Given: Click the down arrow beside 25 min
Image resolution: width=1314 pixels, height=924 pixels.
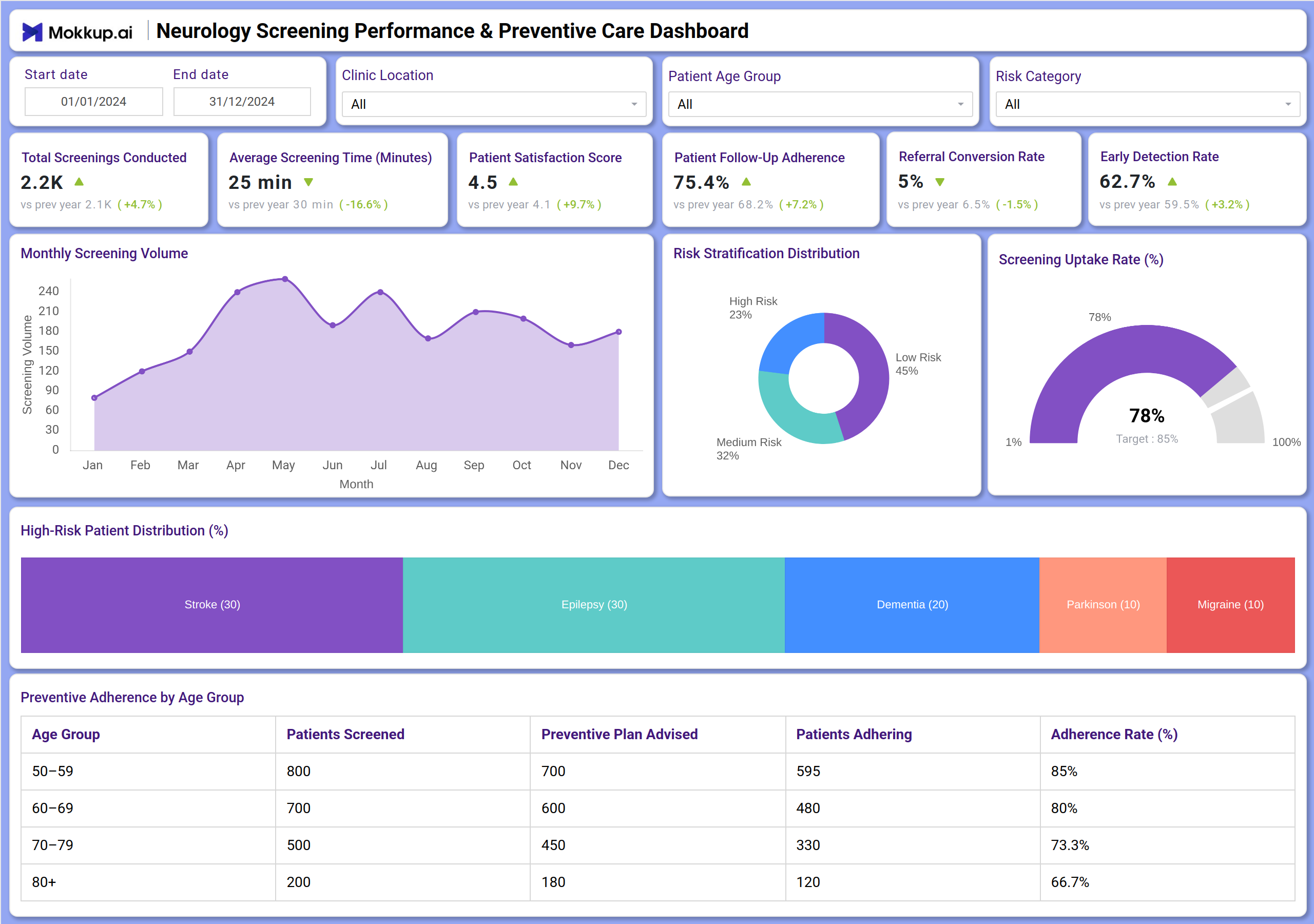Looking at the screenshot, I should pos(308,182).
